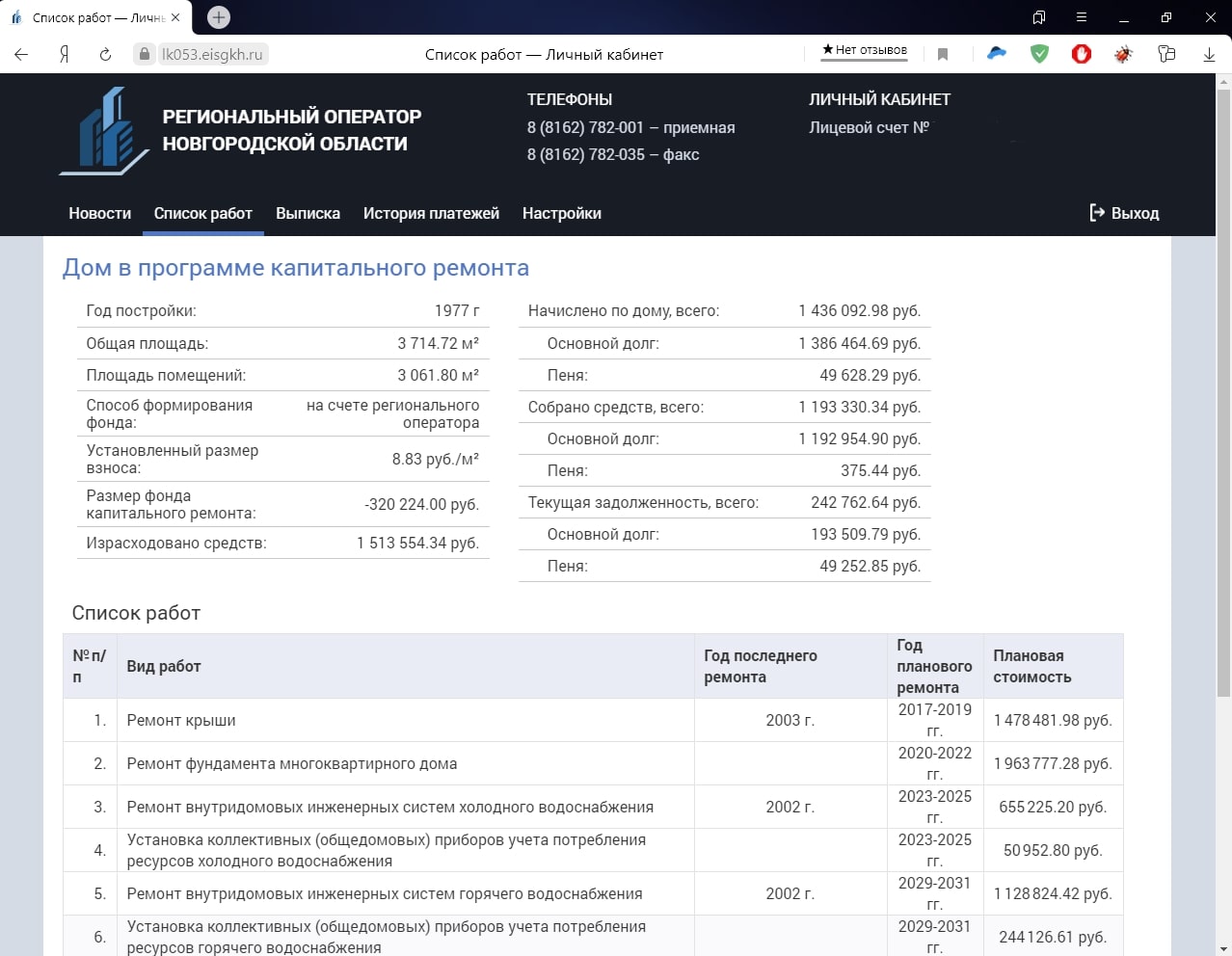Show browser downloads
1232x956 pixels.
point(1209,54)
